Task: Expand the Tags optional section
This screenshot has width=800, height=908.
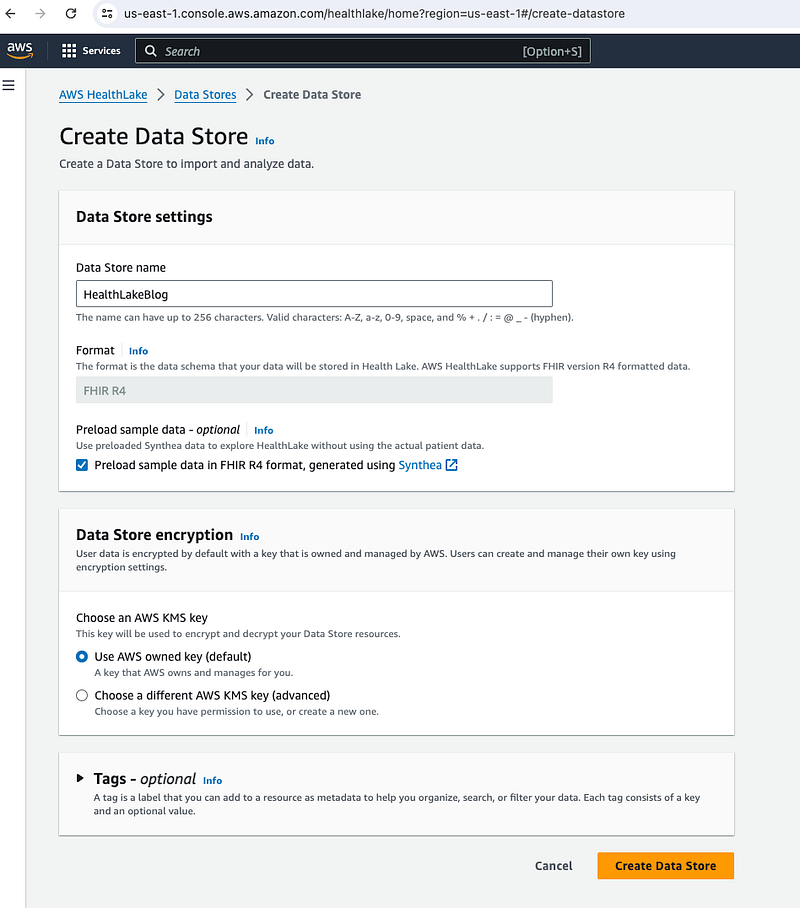Action: [81, 778]
